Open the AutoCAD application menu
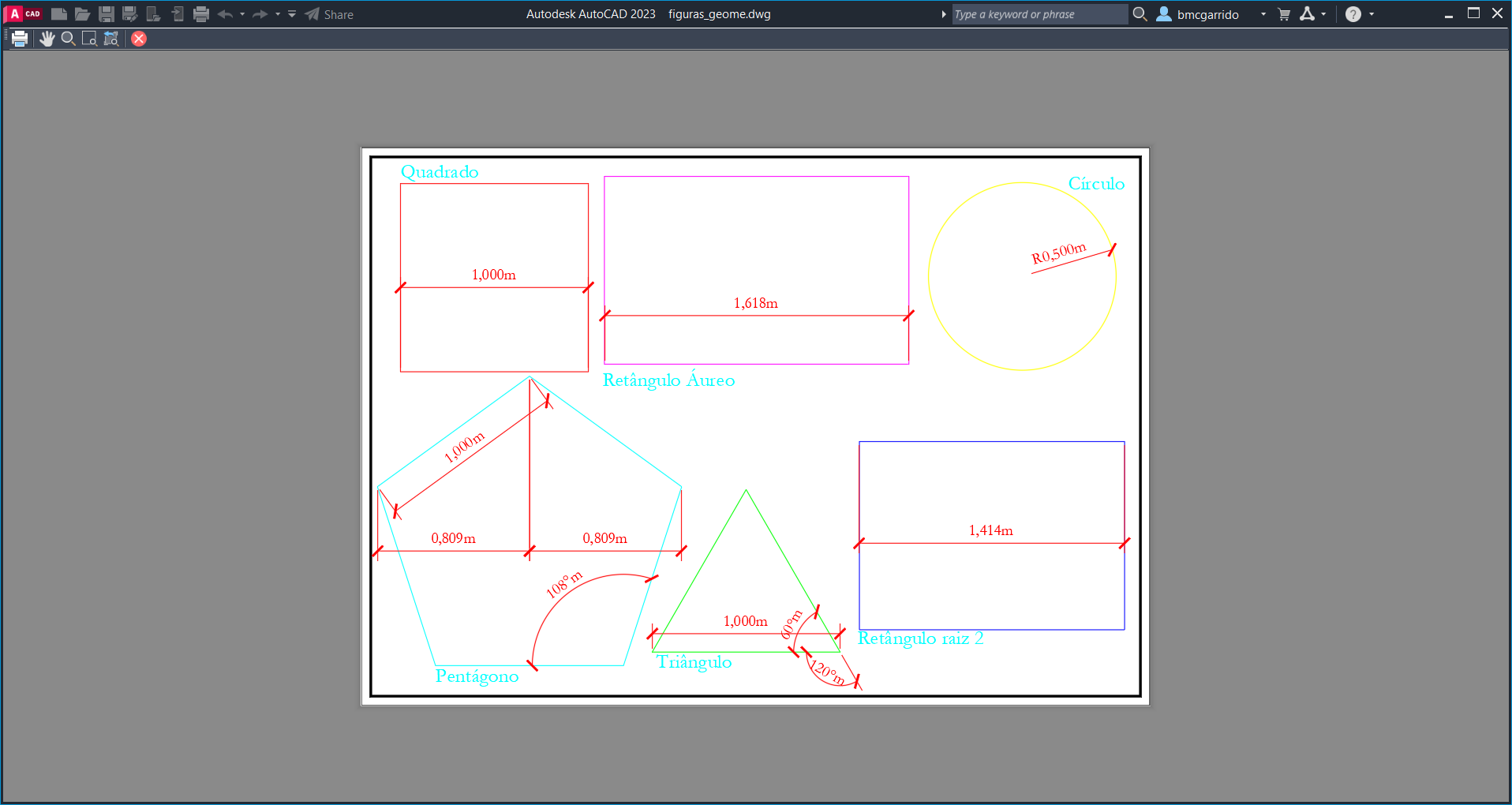This screenshot has height=805, width=1512. (x=23, y=14)
